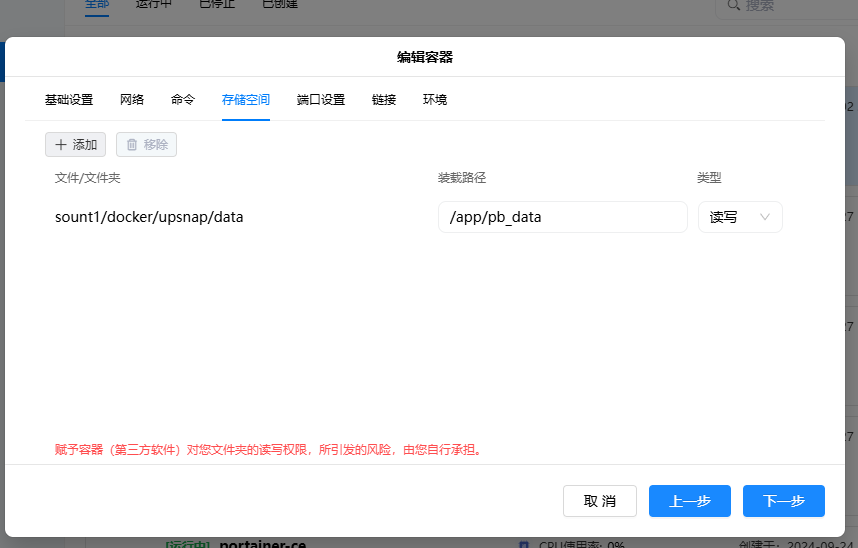Select the sount1/docker/upsnap/data folder row

149,217
